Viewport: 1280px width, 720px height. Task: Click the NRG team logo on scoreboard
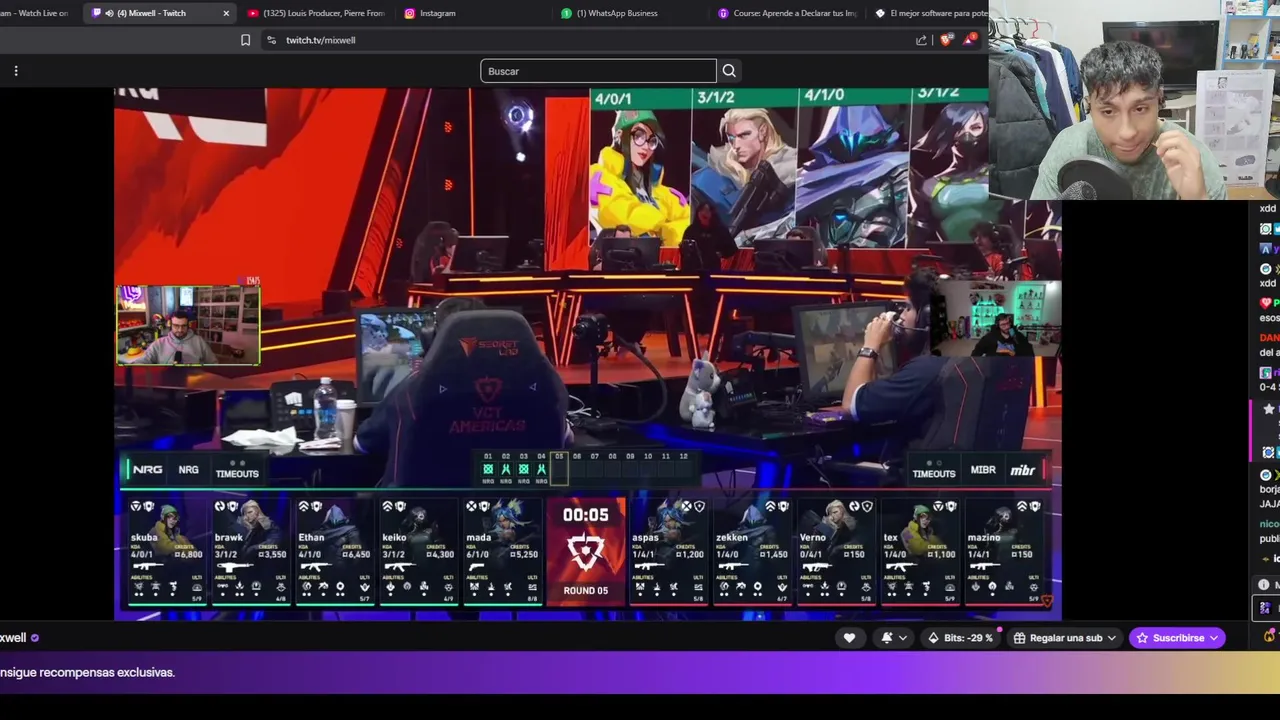pos(147,470)
